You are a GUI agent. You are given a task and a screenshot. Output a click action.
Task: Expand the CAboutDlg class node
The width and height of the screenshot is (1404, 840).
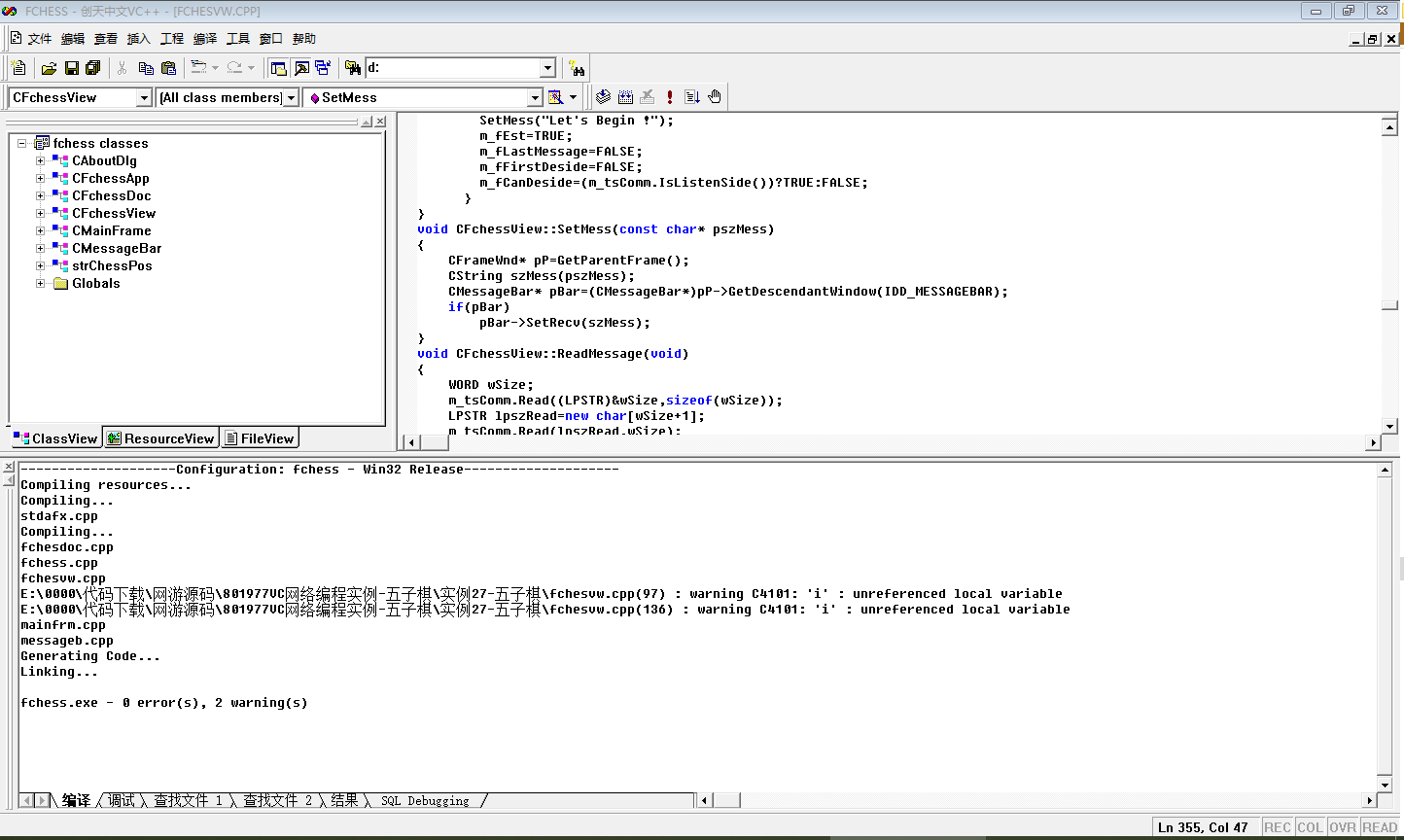[x=40, y=160]
